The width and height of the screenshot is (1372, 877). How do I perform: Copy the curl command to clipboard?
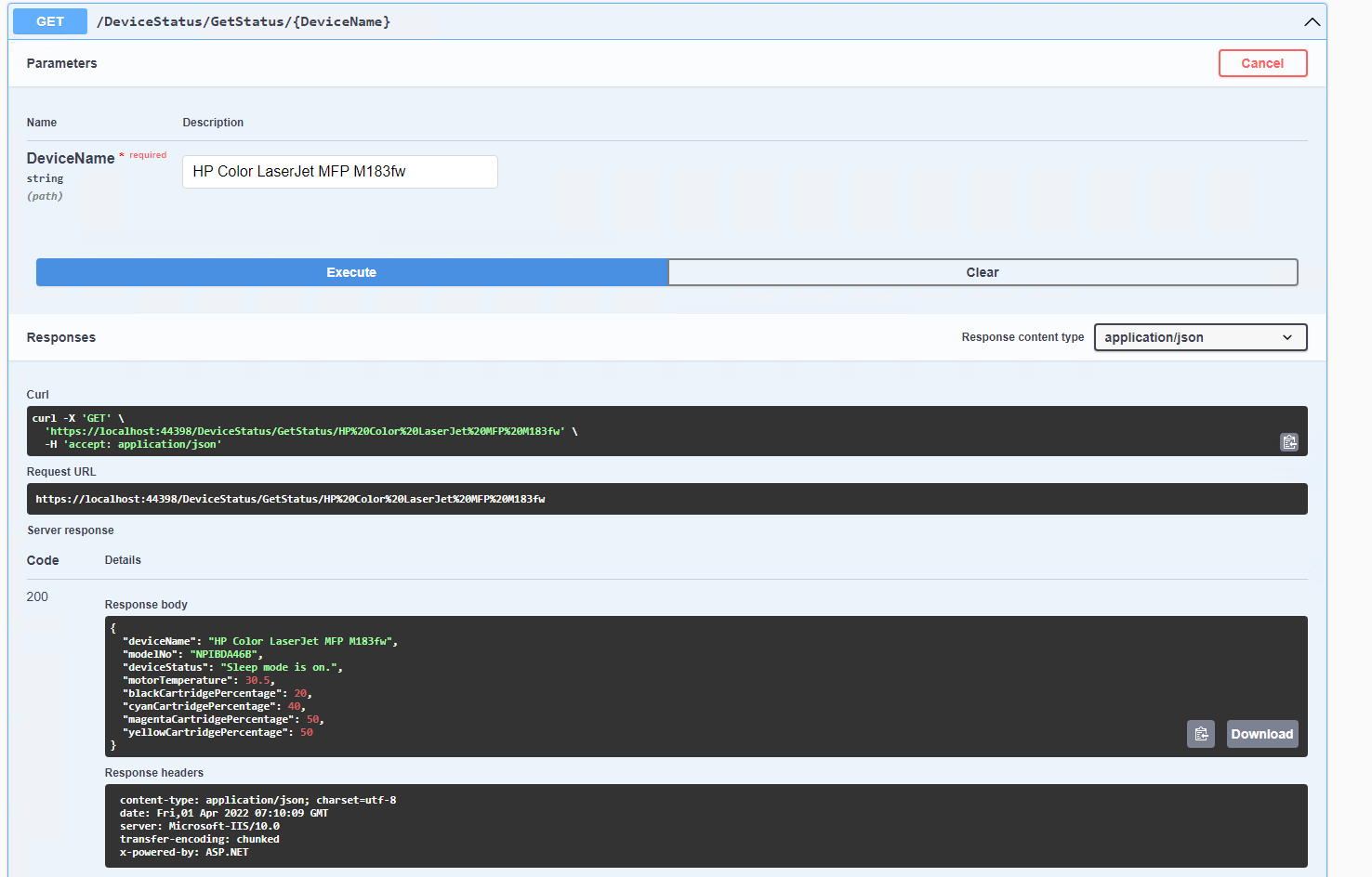click(x=1289, y=442)
